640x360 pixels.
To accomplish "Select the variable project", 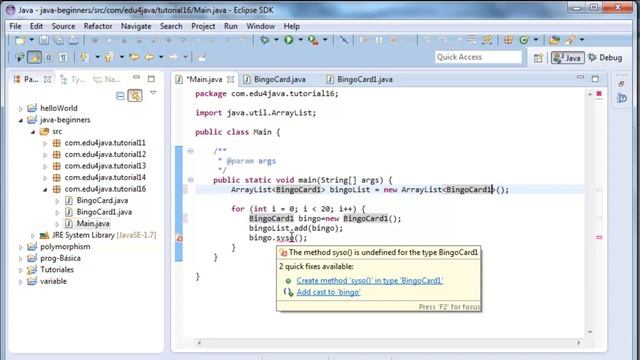I will point(53,281).
